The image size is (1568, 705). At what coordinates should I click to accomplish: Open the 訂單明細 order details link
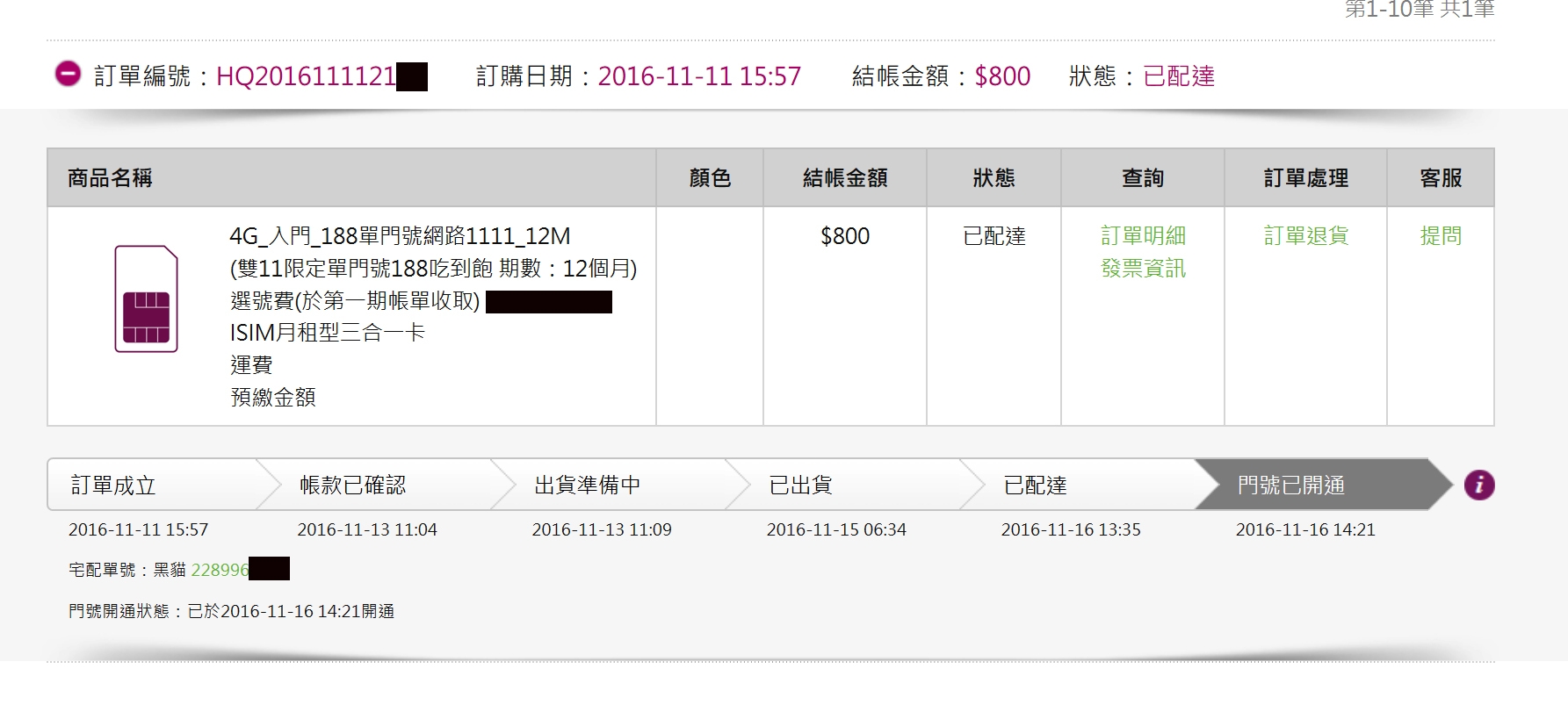(1143, 235)
